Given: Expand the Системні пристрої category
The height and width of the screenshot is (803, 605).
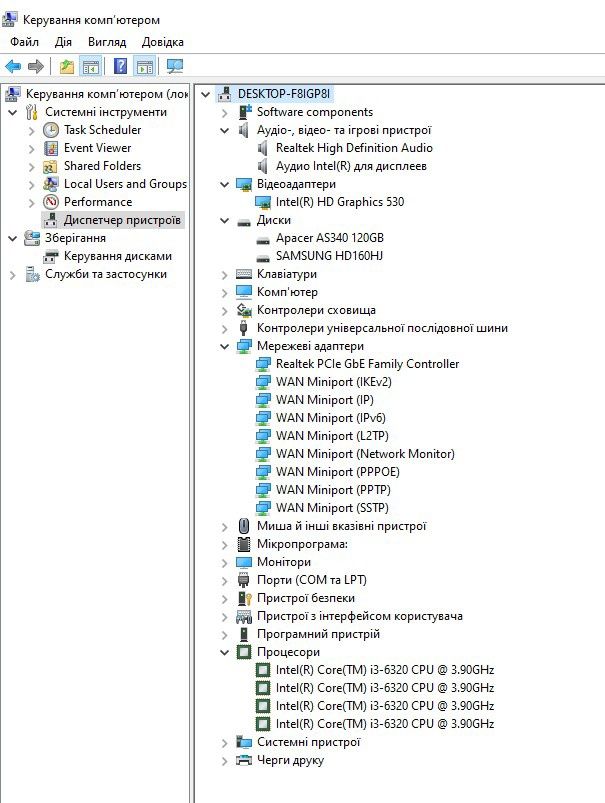Looking at the screenshot, I should click(224, 743).
